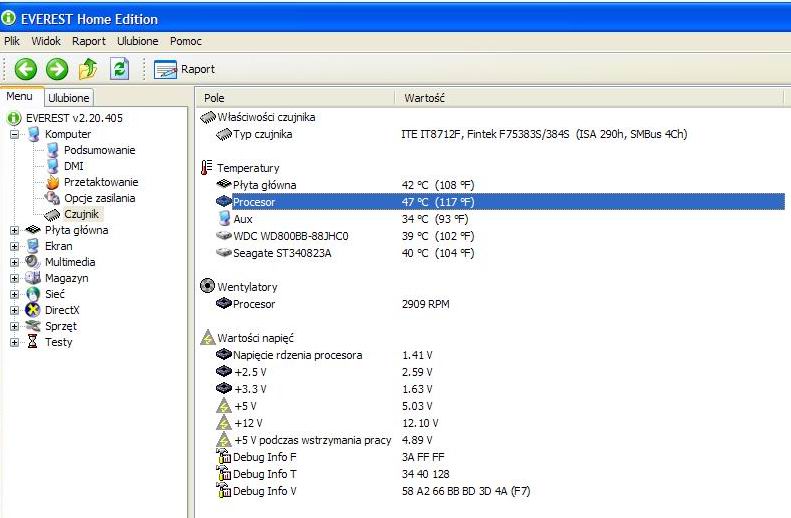
Task: Expand the DirectX tree node
Action: (x=15, y=310)
